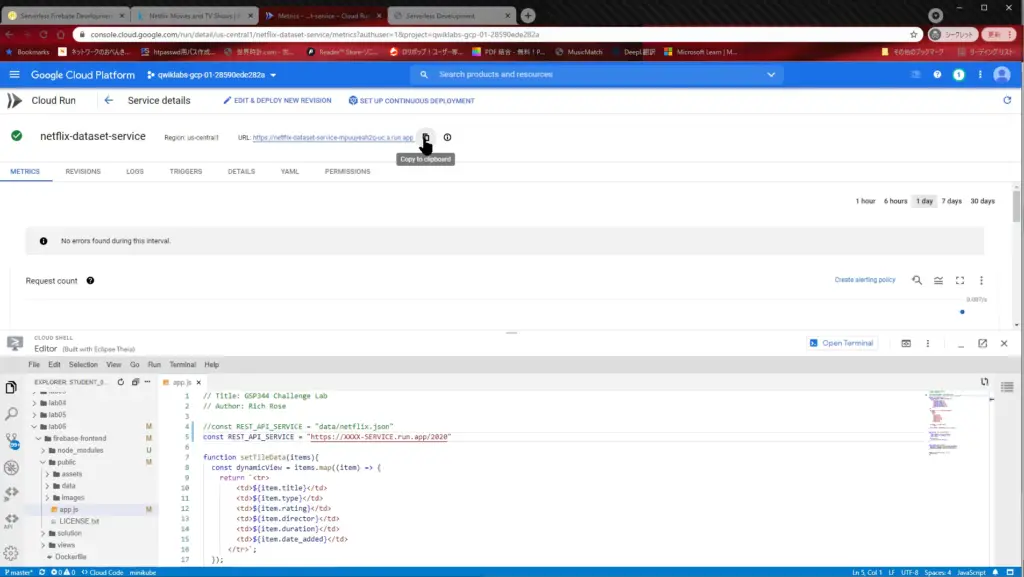Image resolution: width=1024 pixels, height=577 pixels.
Task: Expand the lab05 folder
Action: click(x=35, y=414)
